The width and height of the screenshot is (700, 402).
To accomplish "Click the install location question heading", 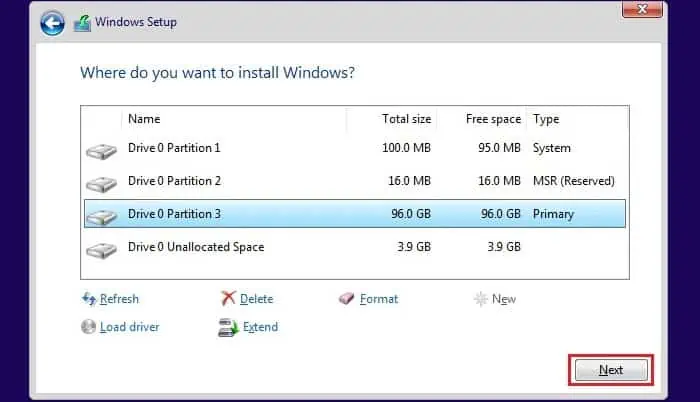I will click(x=217, y=73).
